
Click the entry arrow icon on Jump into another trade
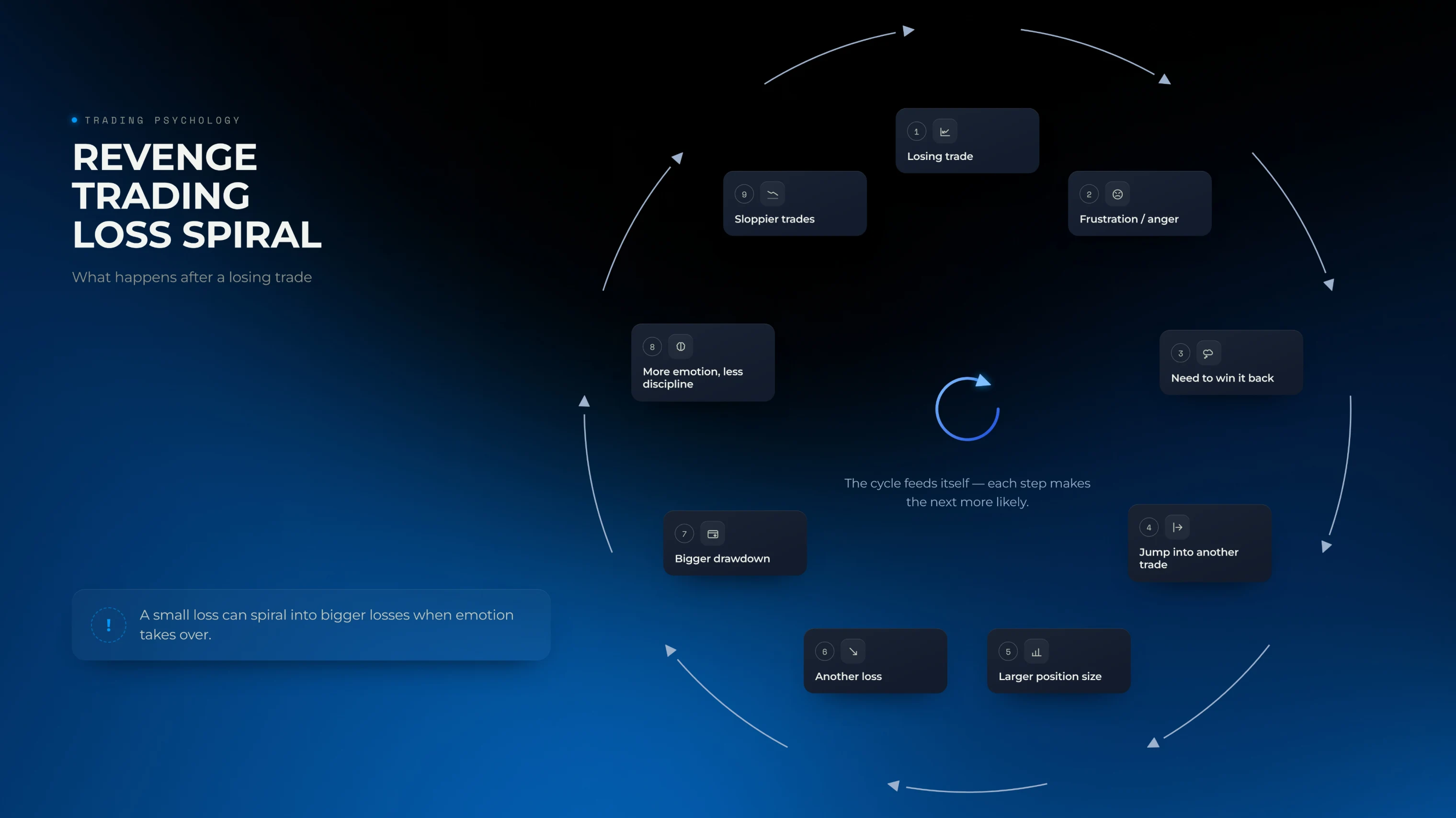(1177, 527)
